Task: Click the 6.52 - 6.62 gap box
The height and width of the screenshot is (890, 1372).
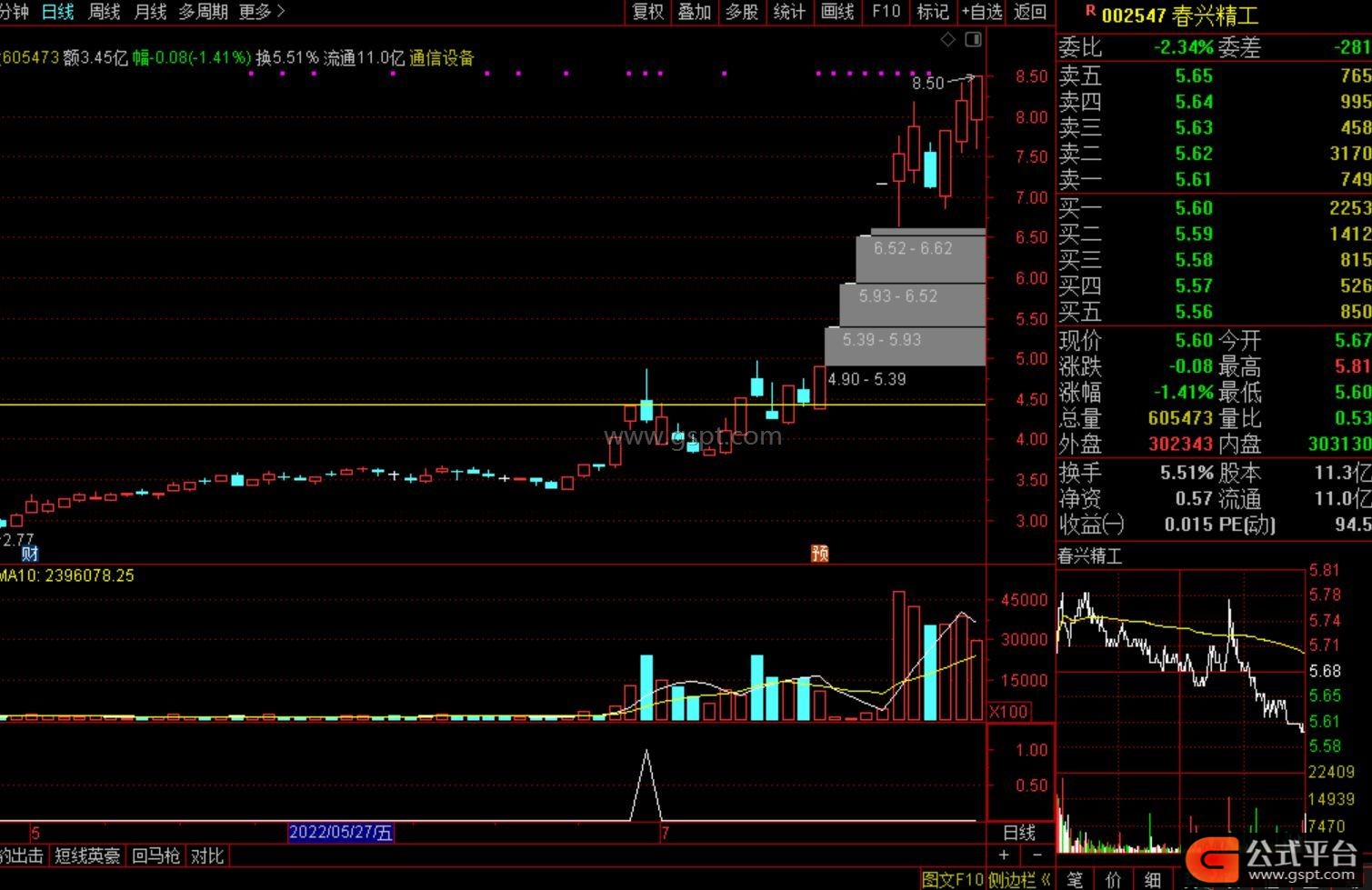Action: 920,259
